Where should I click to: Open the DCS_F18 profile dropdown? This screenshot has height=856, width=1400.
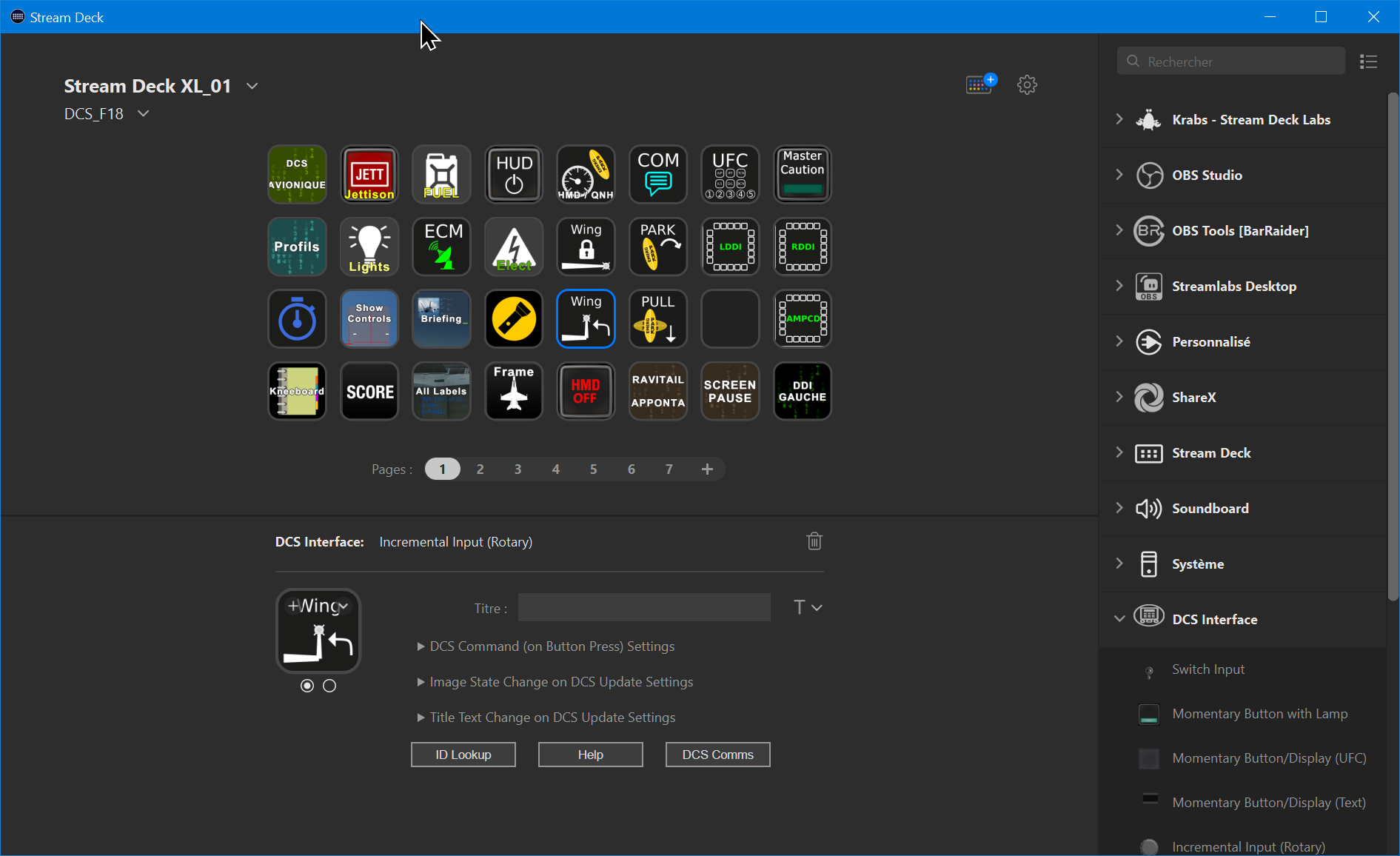click(x=143, y=113)
